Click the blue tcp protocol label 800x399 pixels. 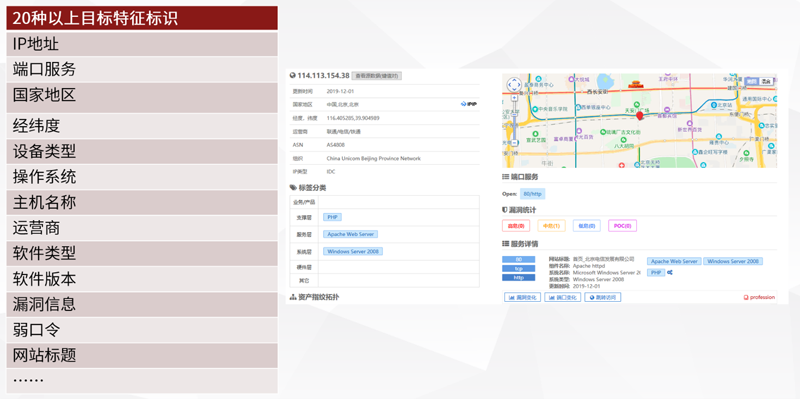[x=518, y=268]
